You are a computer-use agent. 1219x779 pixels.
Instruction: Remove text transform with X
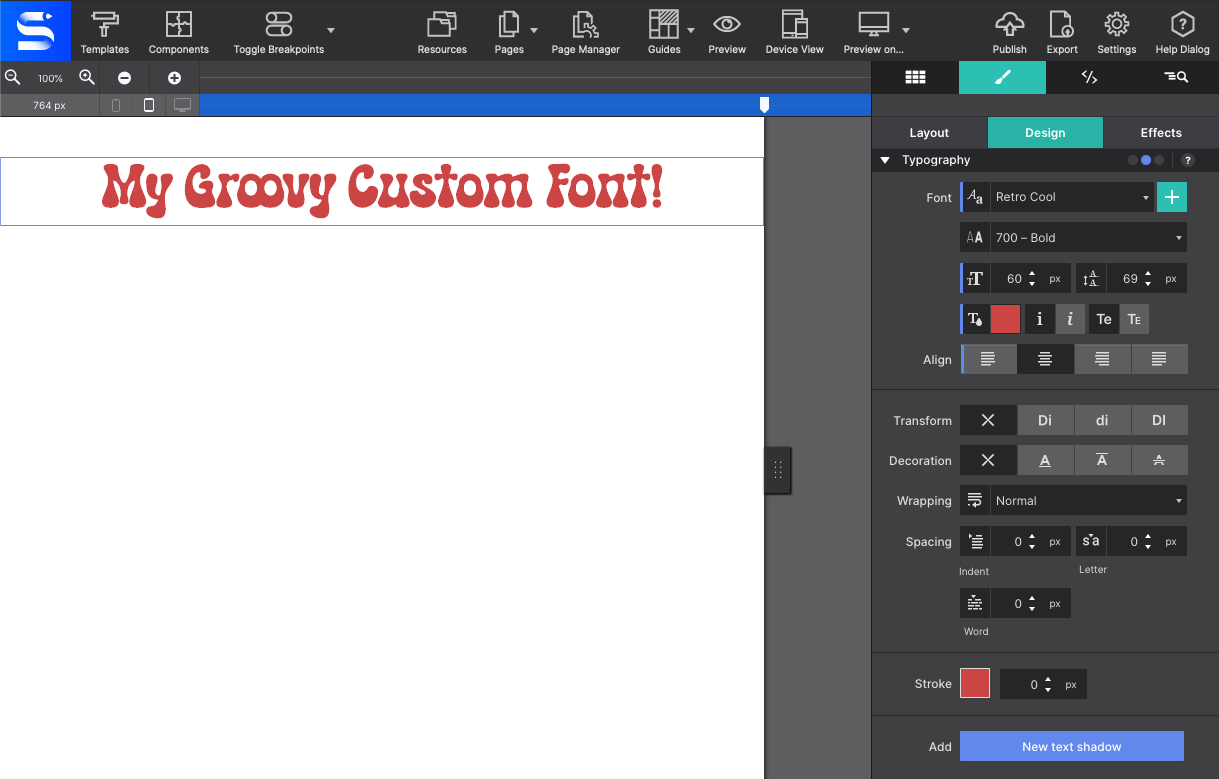pyautogui.click(x=988, y=420)
